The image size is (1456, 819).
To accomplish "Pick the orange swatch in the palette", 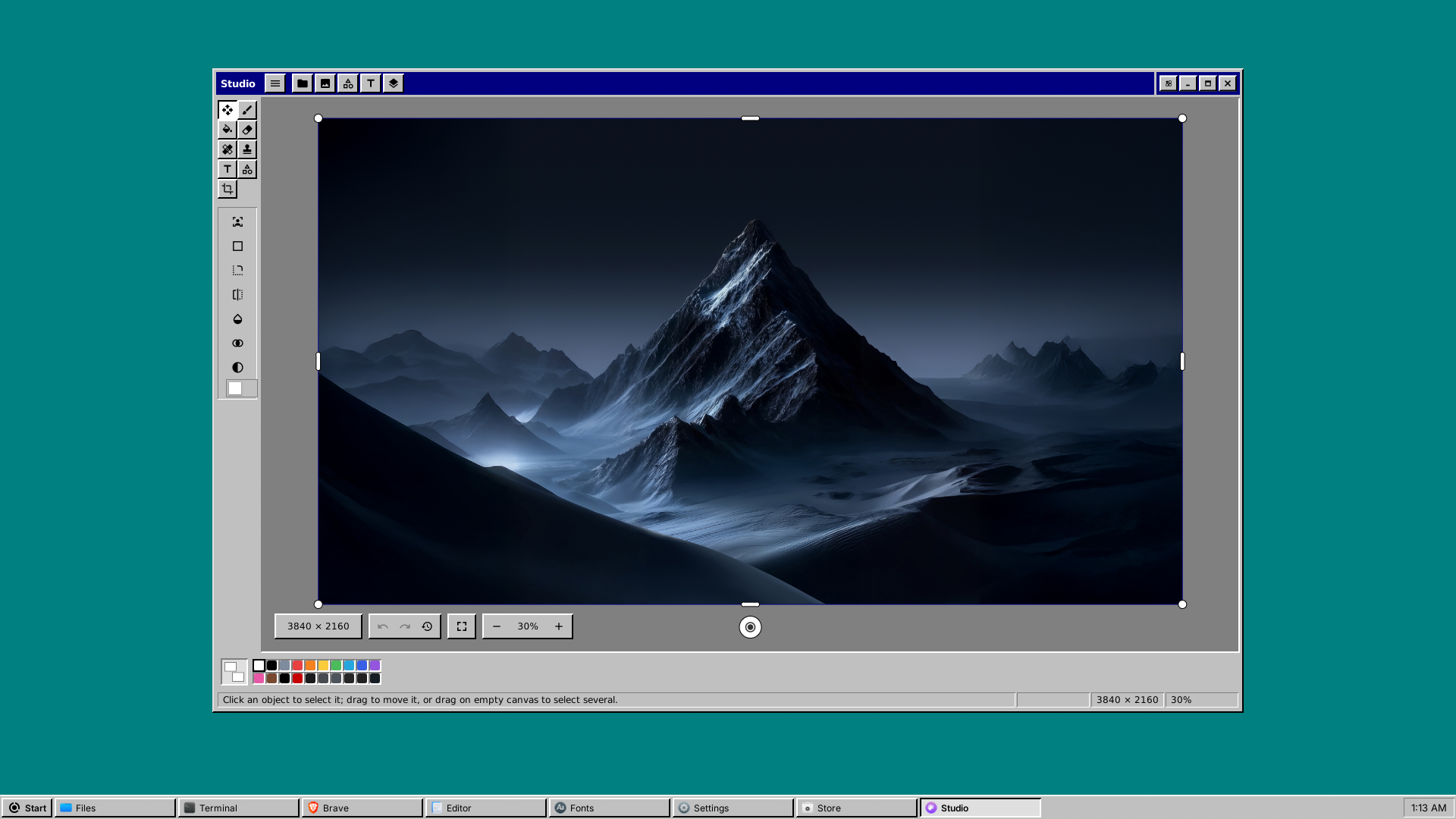I will [x=310, y=666].
